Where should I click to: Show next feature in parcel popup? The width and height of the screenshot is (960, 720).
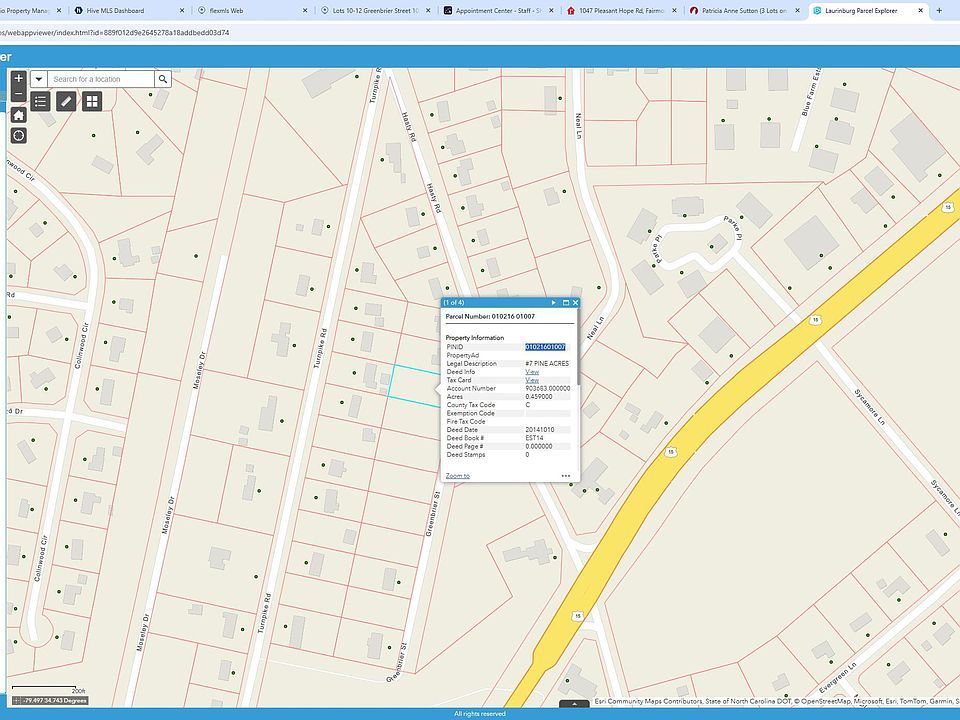click(x=553, y=302)
